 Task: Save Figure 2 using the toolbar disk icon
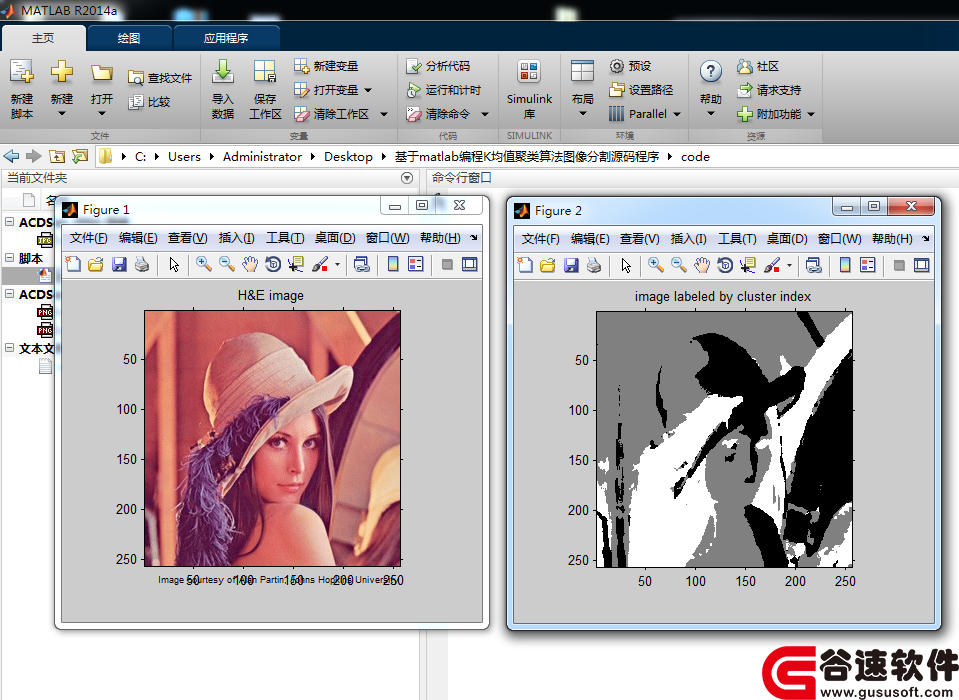click(571, 265)
